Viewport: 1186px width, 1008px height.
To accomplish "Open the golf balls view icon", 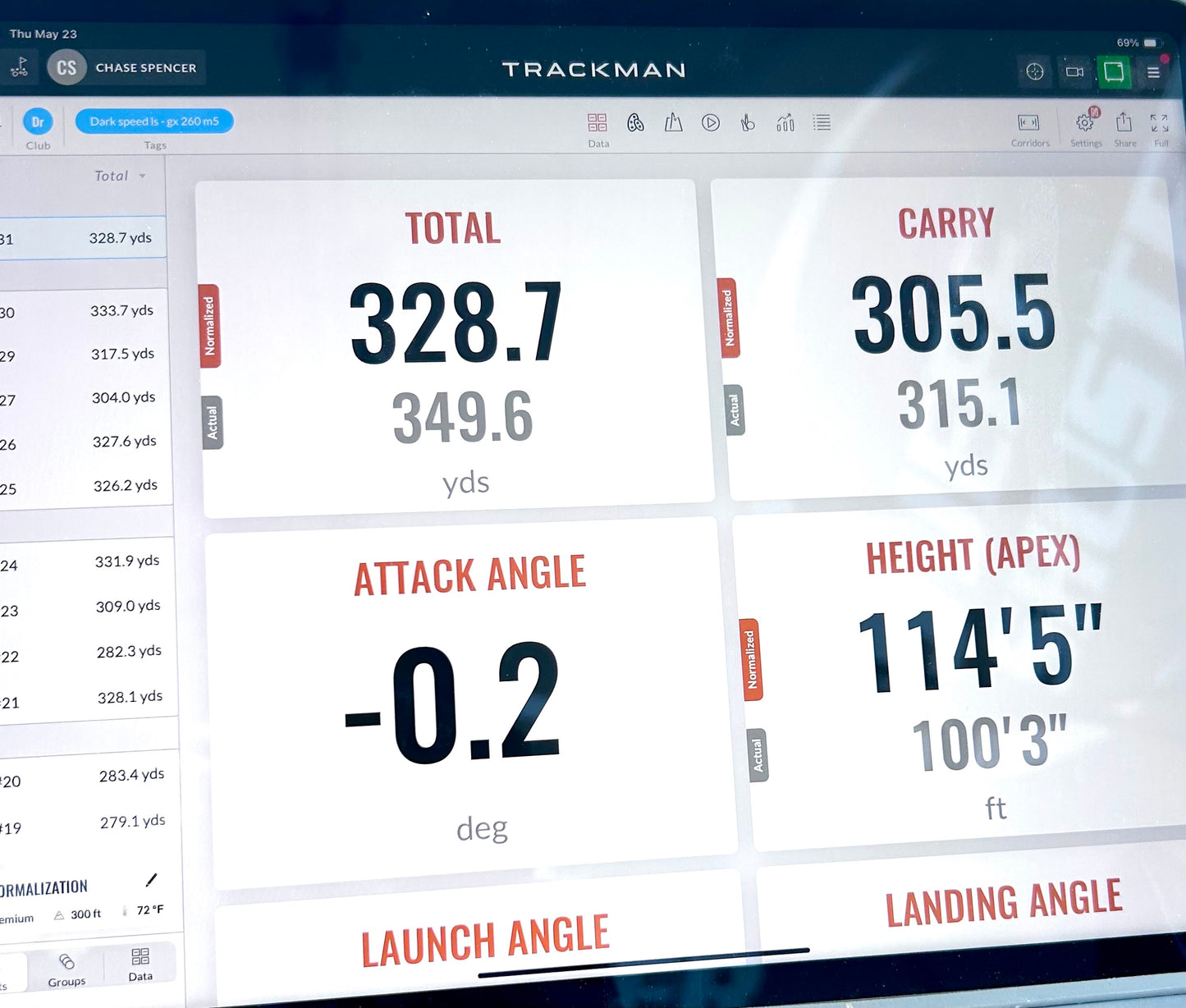I will 635,123.
